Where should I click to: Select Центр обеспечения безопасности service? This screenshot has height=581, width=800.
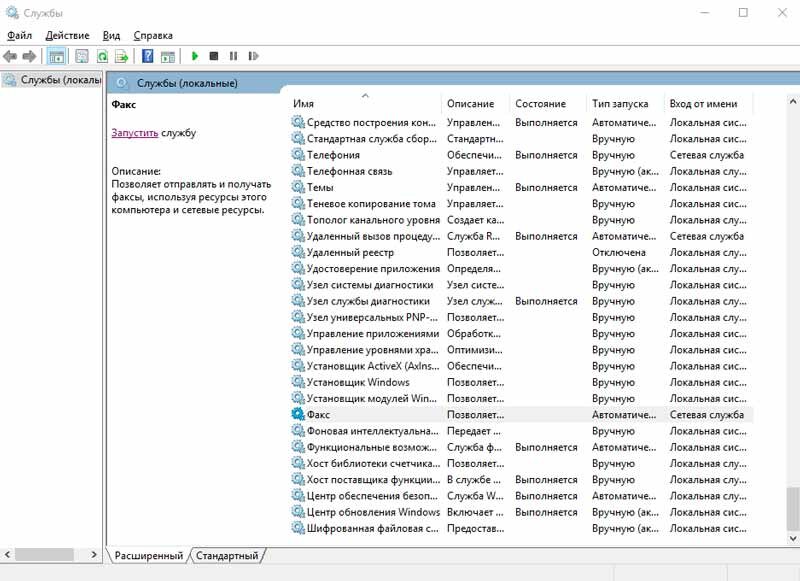click(520, 495)
